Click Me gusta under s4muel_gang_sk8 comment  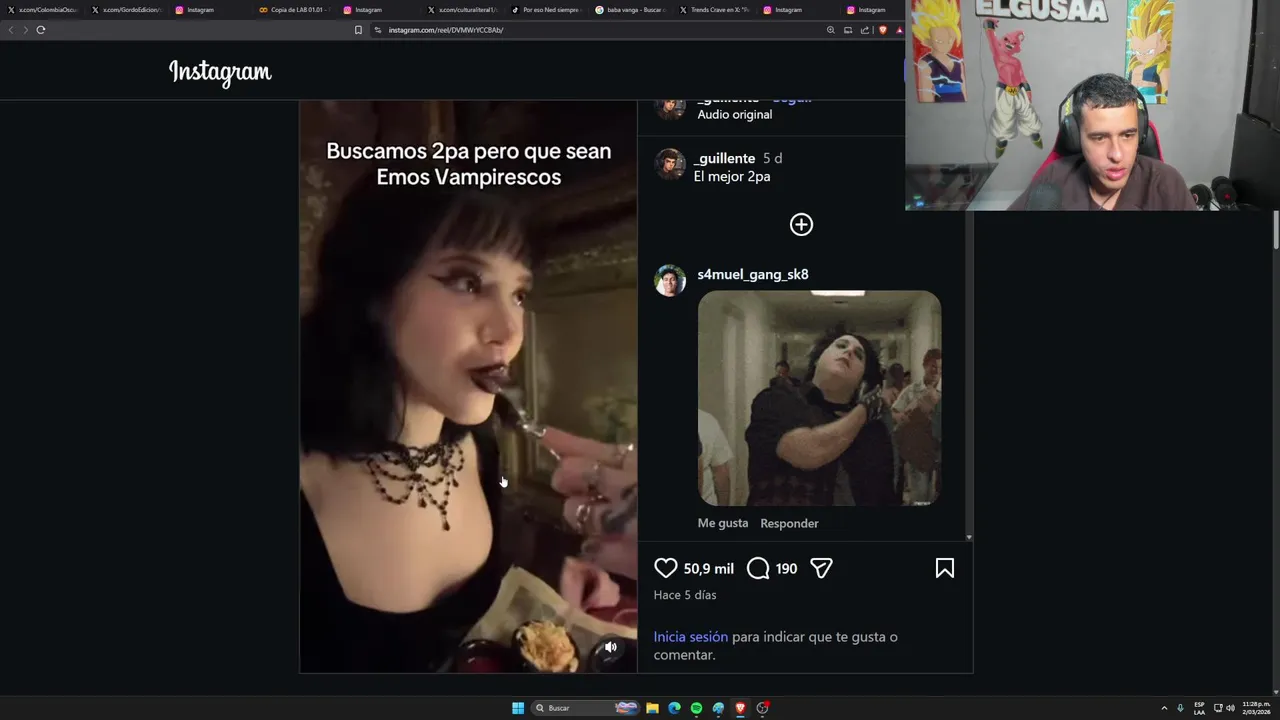click(723, 523)
